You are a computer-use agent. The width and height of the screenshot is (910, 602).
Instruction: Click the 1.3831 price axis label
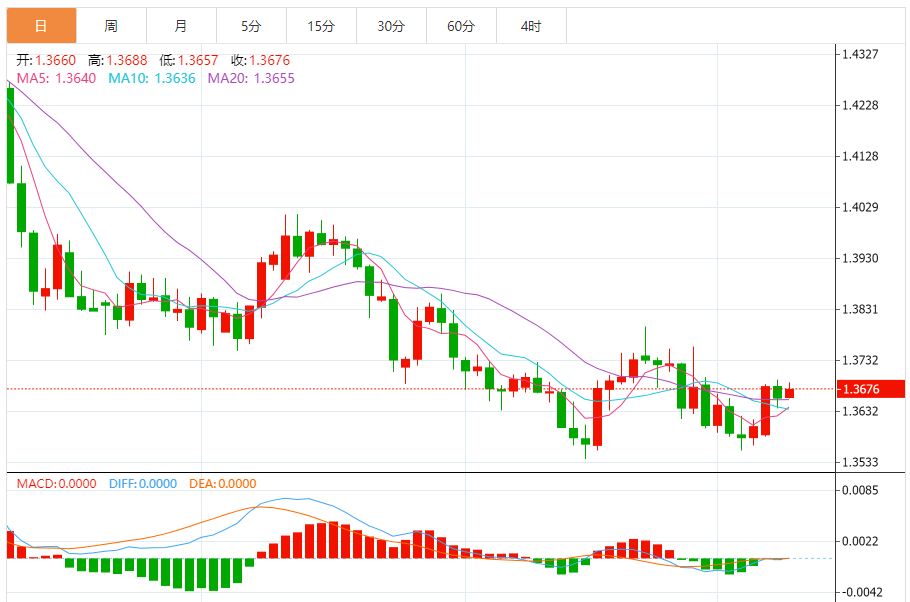click(860, 309)
